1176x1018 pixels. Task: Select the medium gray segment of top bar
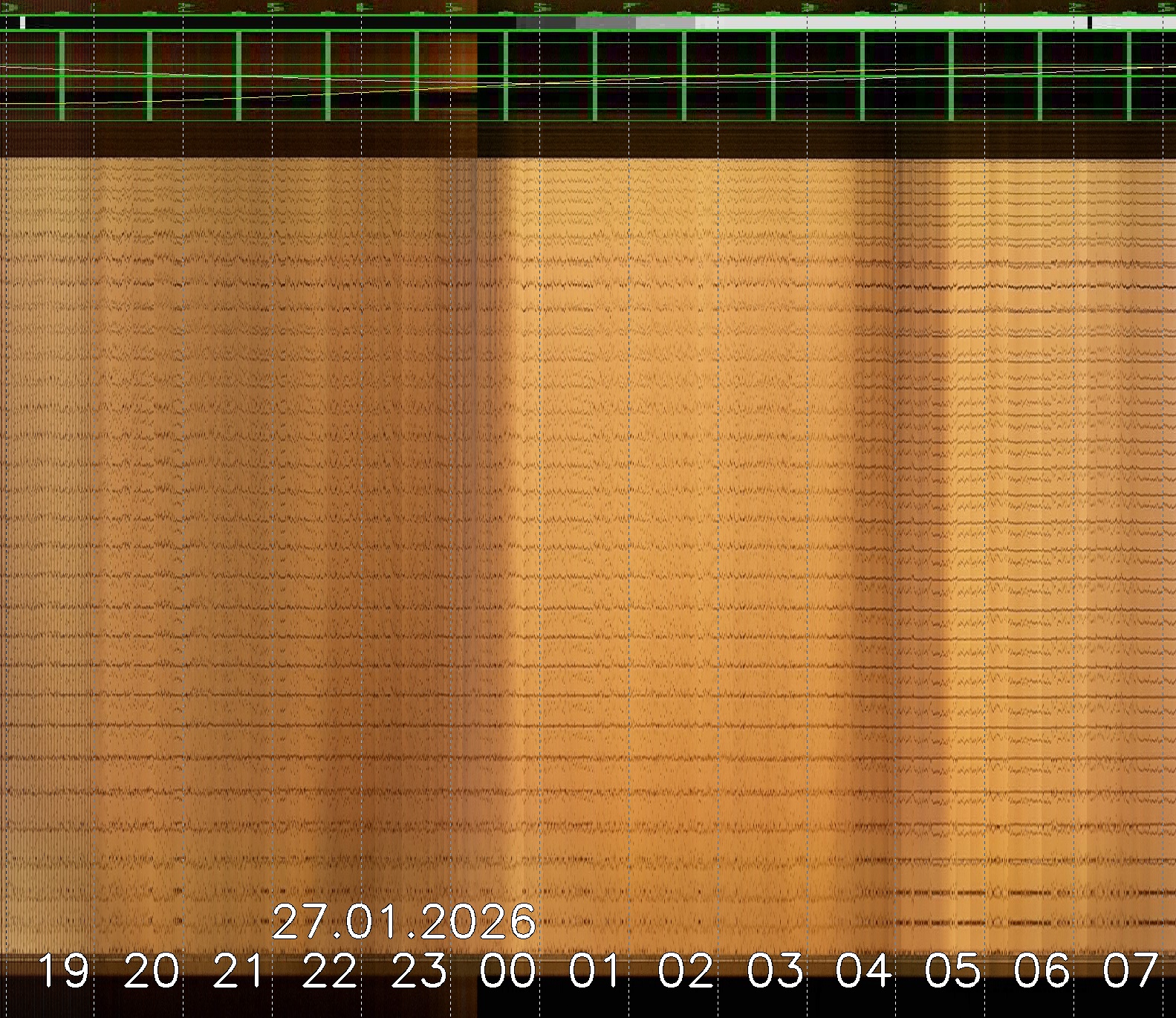click(605, 23)
